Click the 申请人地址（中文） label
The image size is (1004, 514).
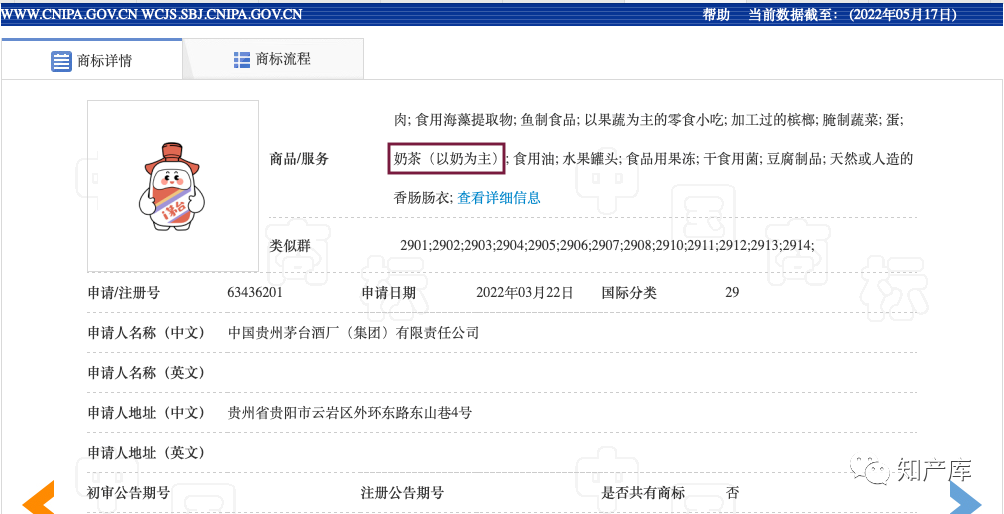tap(147, 413)
